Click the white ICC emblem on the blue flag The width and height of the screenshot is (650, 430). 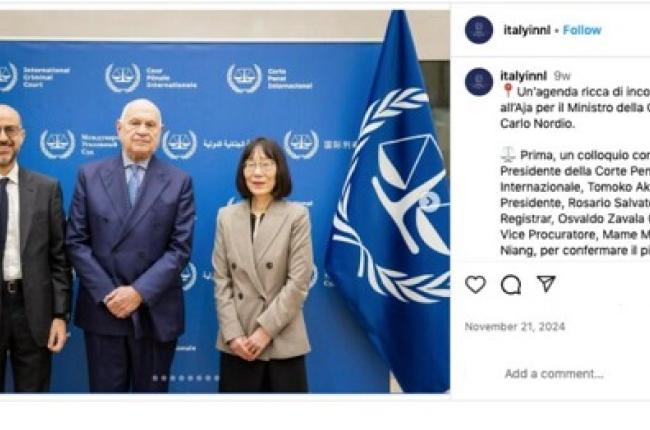(392, 195)
